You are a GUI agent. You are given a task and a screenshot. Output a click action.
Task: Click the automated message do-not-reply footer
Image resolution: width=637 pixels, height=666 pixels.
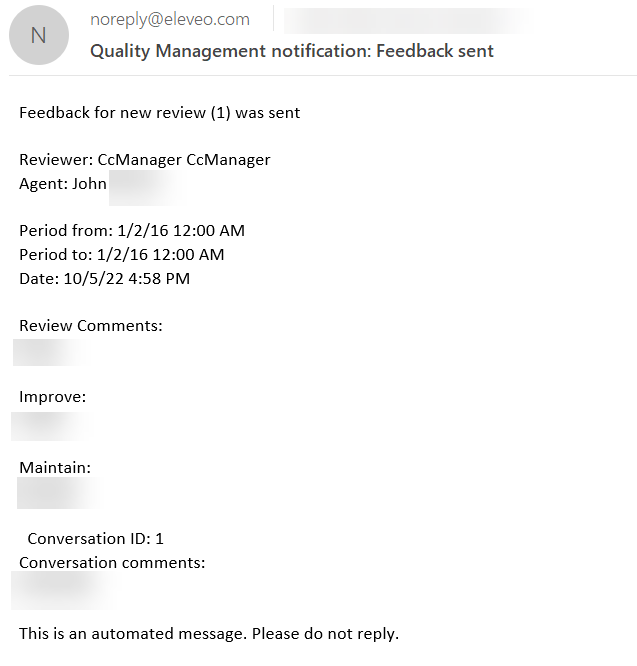point(208,633)
